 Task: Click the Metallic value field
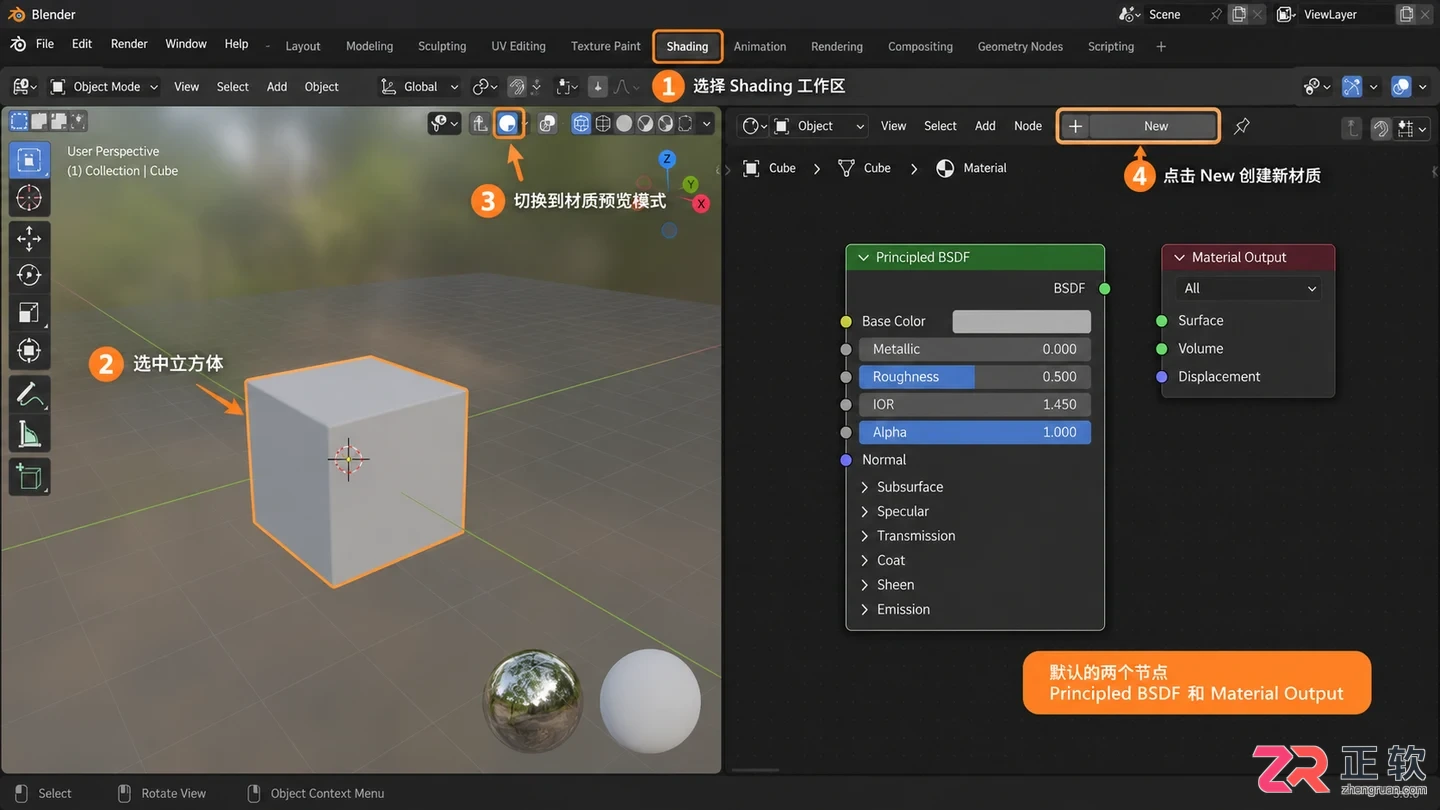(975, 349)
